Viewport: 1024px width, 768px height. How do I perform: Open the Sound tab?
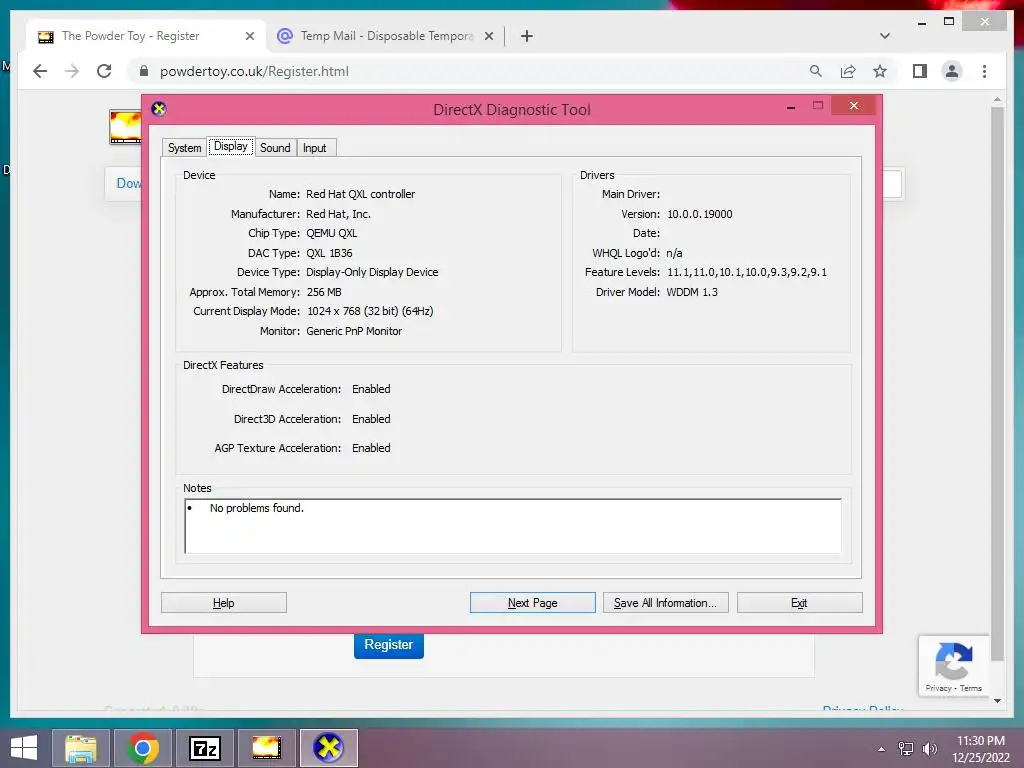(x=275, y=148)
